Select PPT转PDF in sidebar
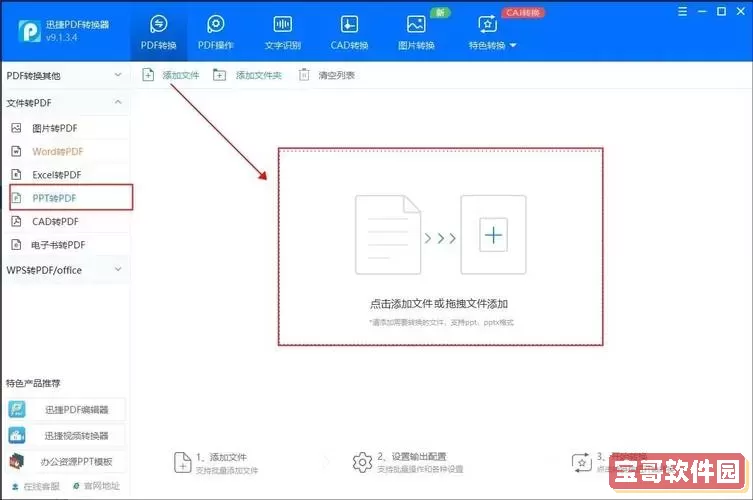 tap(71, 197)
